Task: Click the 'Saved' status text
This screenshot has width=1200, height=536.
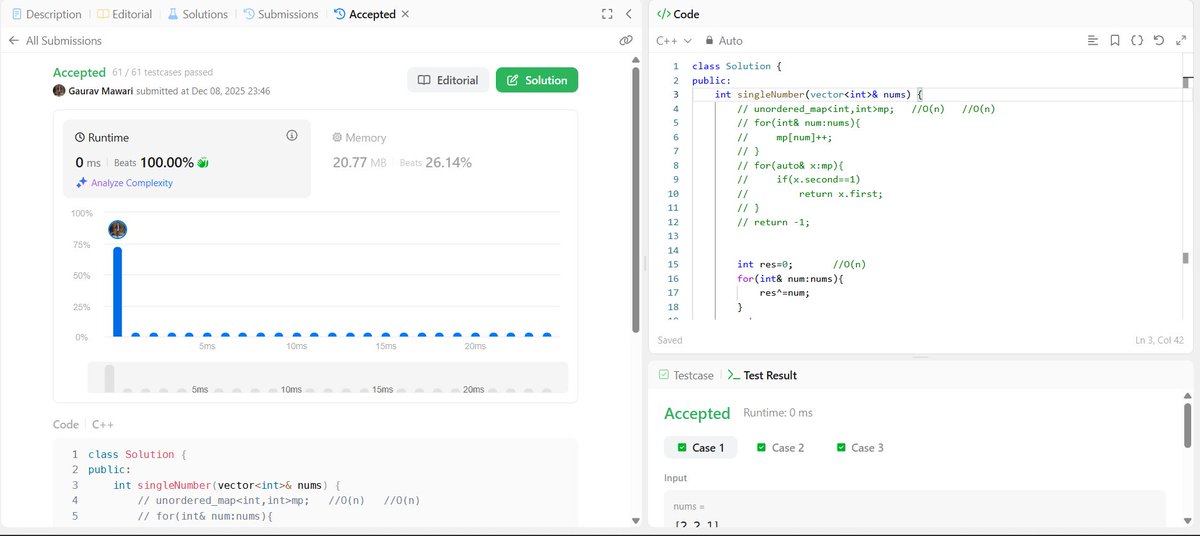Action: click(670, 340)
